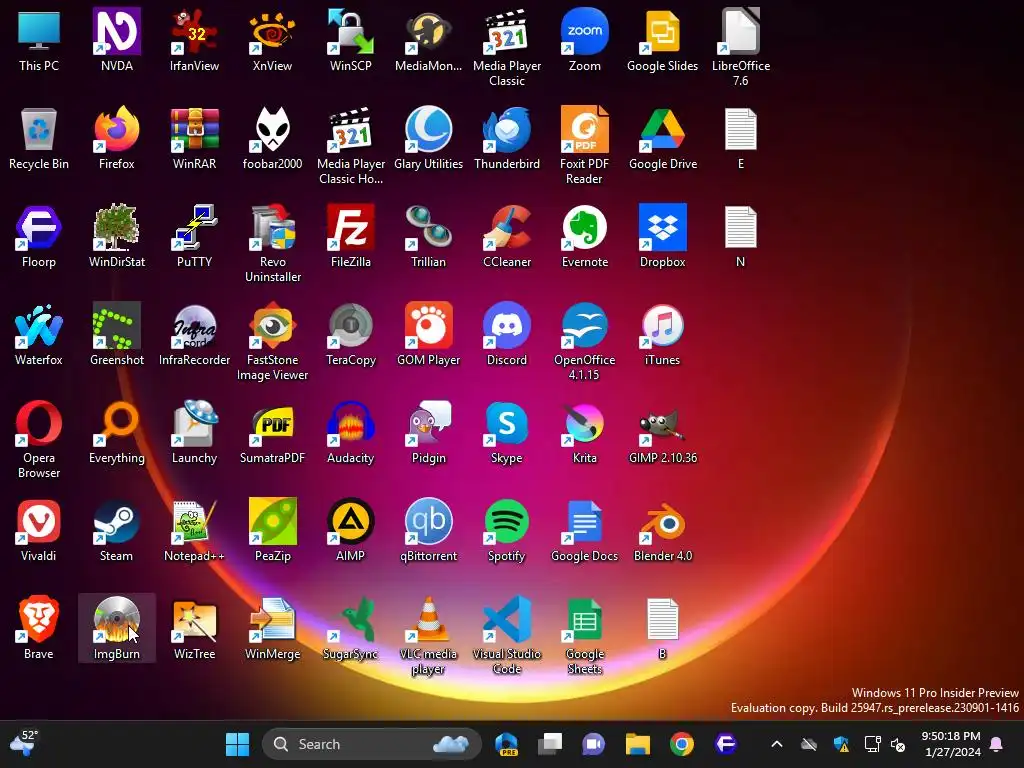Click the Evernote elephant icon
Viewport: 1024px width, 768px height.
[584, 227]
